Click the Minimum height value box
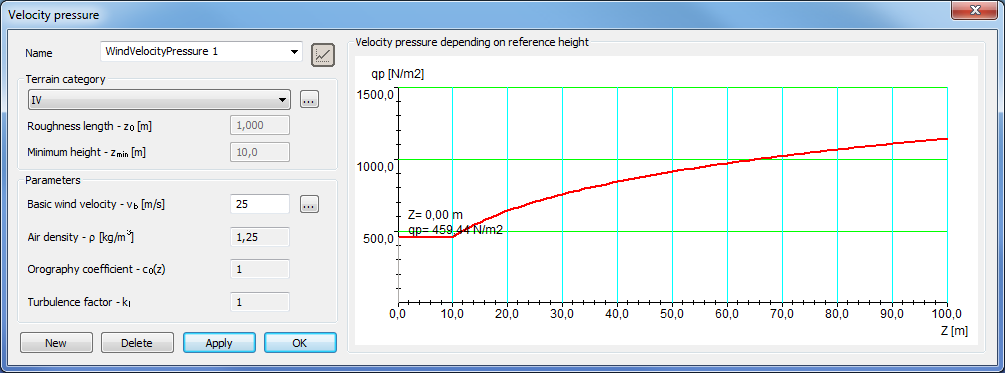1005x373 pixels. (x=260, y=152)
